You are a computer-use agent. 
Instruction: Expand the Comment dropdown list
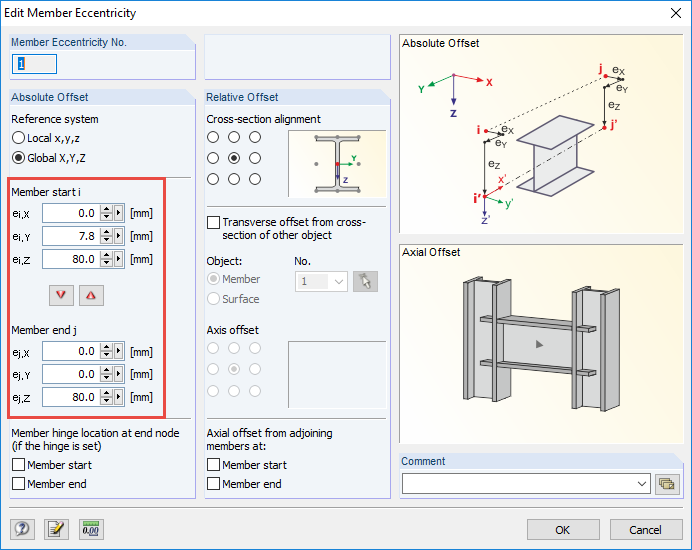tap(642, 484)
